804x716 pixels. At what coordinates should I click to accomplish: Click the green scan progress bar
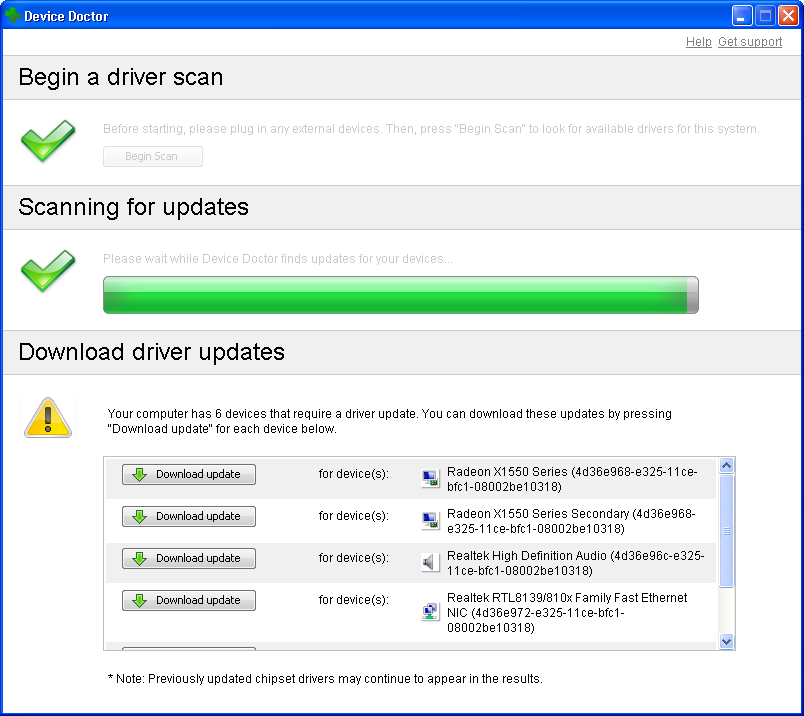tap(400, 295)
